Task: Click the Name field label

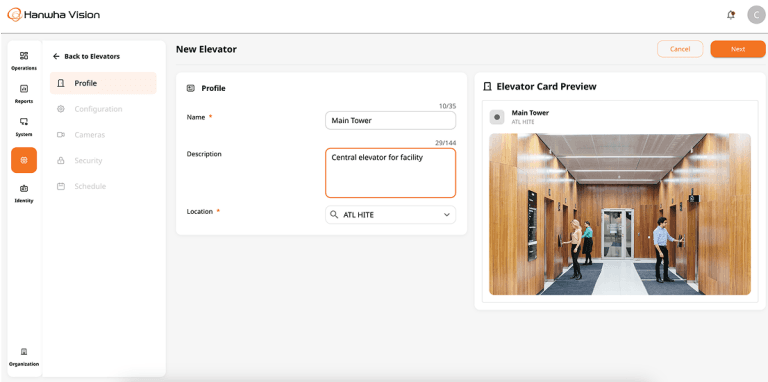Action: coord(196,117)
